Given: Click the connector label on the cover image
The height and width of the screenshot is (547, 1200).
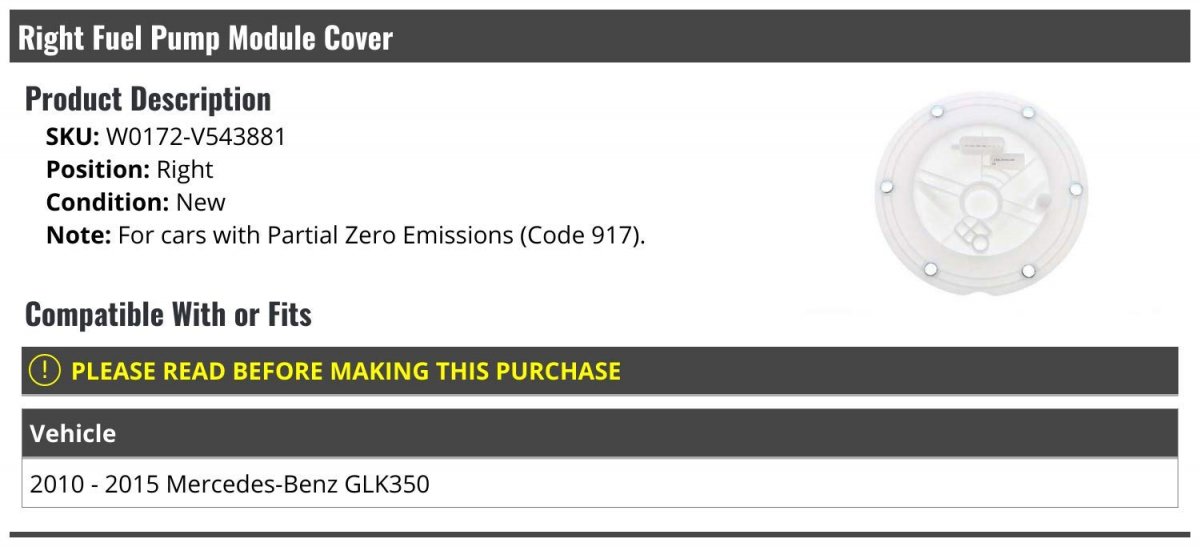Looking at the screenshot, I should click(x=1002, y=158).
